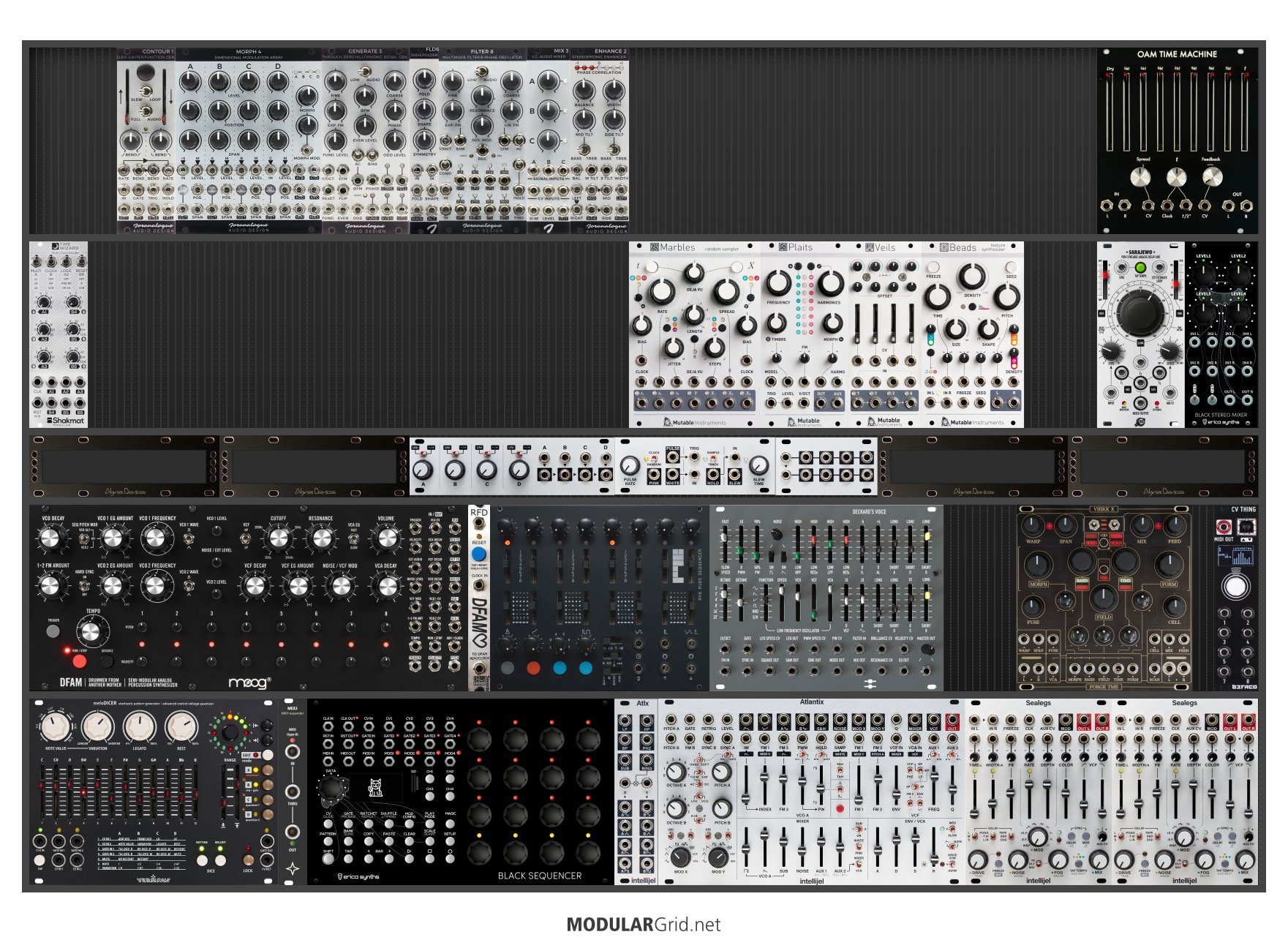This screenshot has width=1288, height=940.
Task: Click the Data encoder on Black Sequencer
Action: click(331, 788)
